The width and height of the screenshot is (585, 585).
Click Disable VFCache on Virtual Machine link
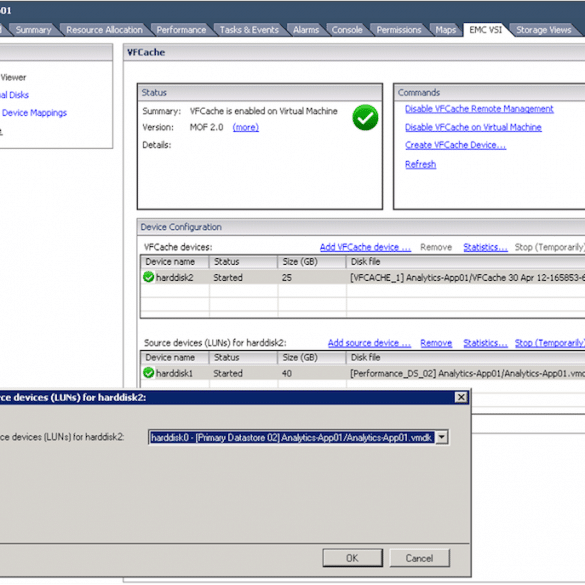(x=473, y=127)
